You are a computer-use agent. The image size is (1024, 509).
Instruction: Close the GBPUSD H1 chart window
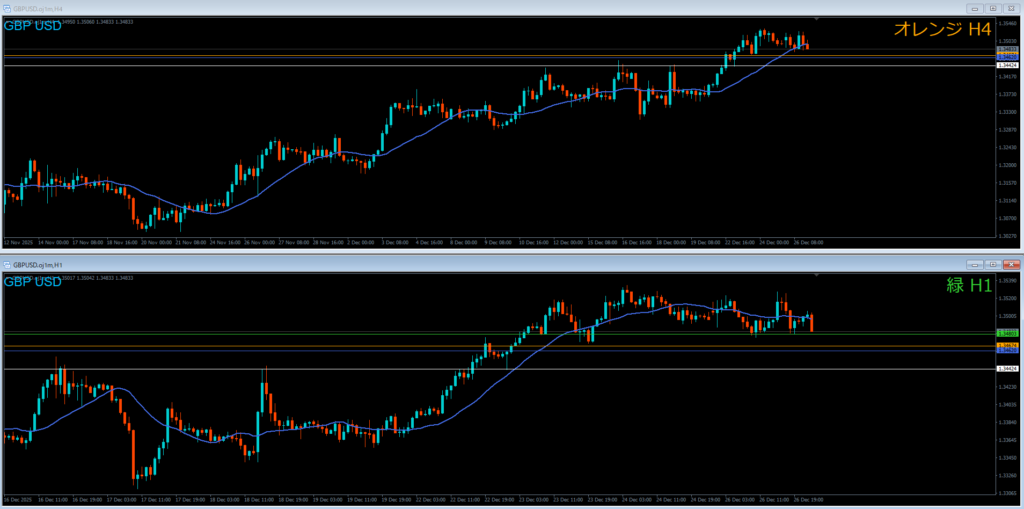click(x=1011, y=264)
